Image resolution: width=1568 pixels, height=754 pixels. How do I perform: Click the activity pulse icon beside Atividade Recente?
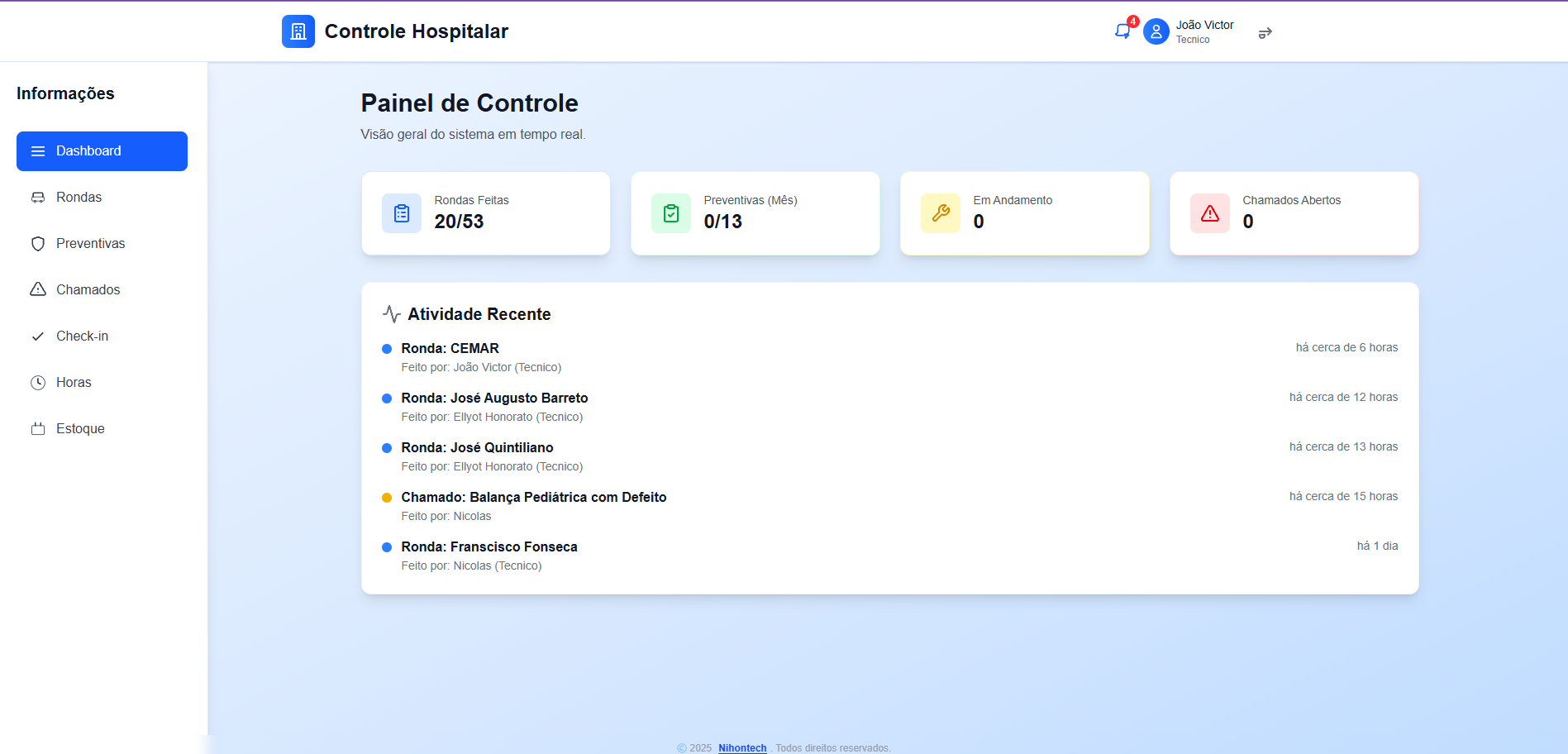click(391, 313)
